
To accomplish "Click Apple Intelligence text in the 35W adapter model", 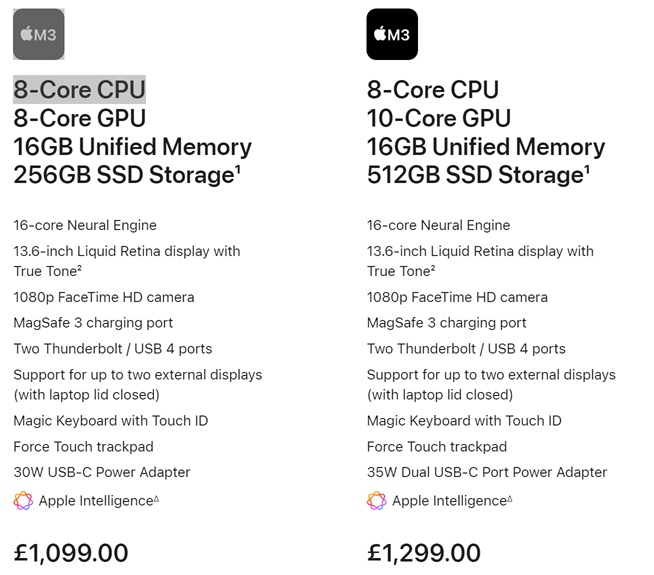I will tap(447, 500).
